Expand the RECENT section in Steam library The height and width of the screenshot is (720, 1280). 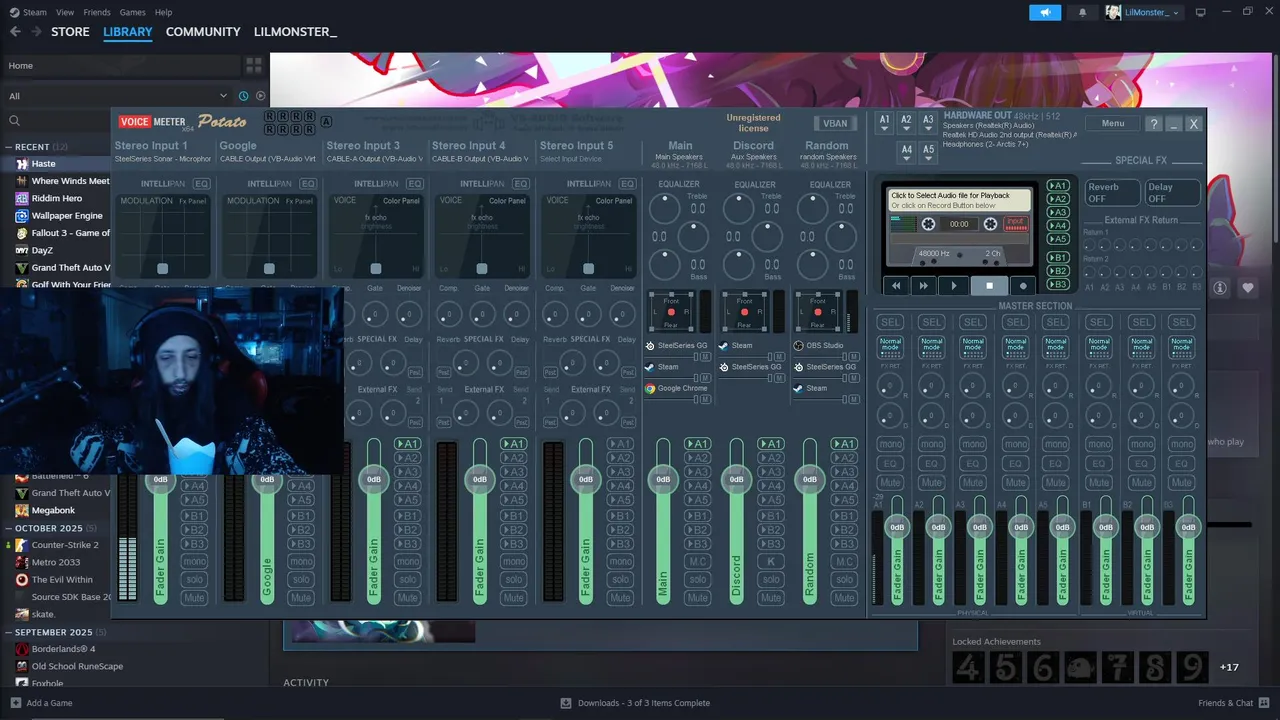(x=8, y=147)
